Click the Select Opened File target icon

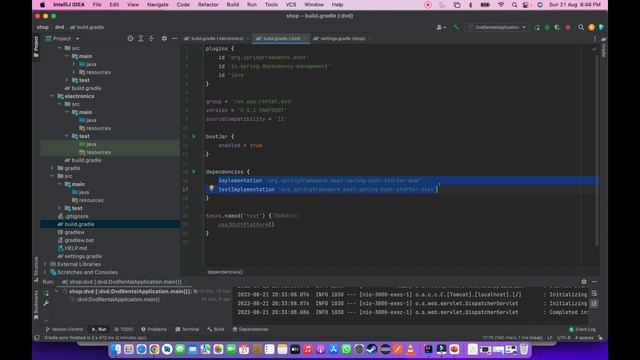click(130, 38)
